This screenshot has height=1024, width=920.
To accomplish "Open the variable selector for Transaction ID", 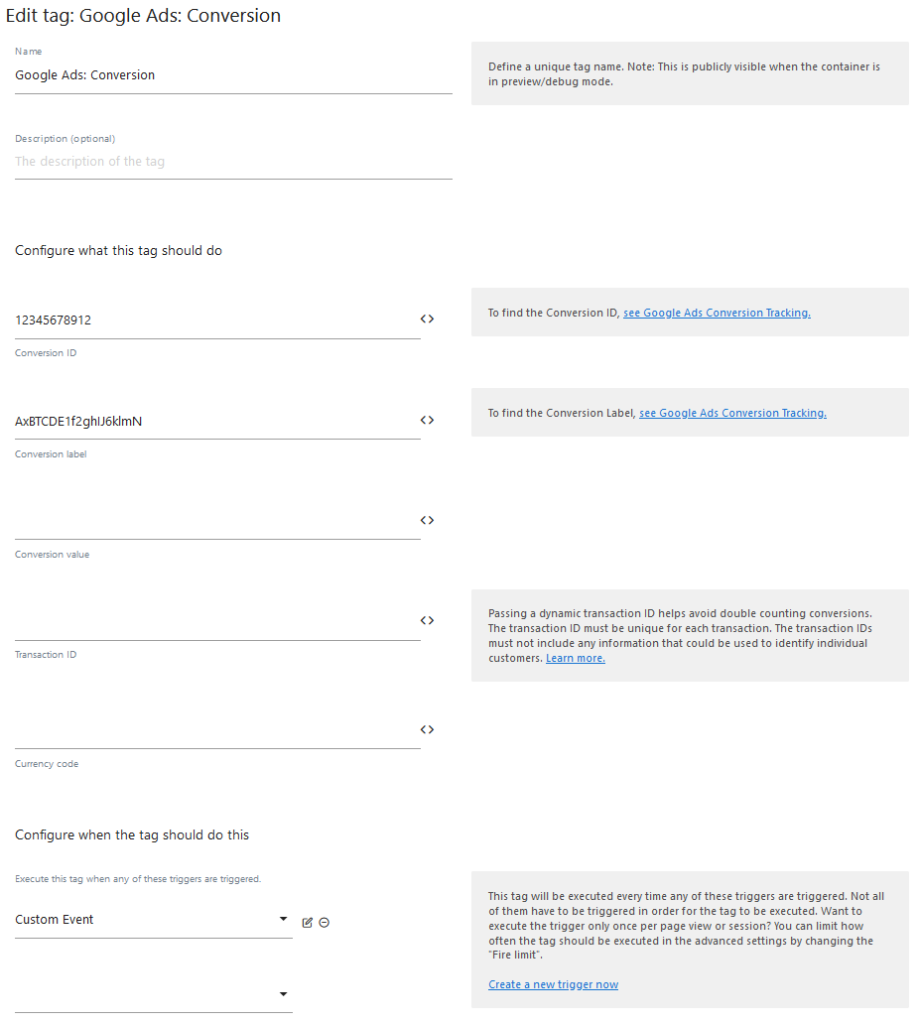I will tap(427, 619).
